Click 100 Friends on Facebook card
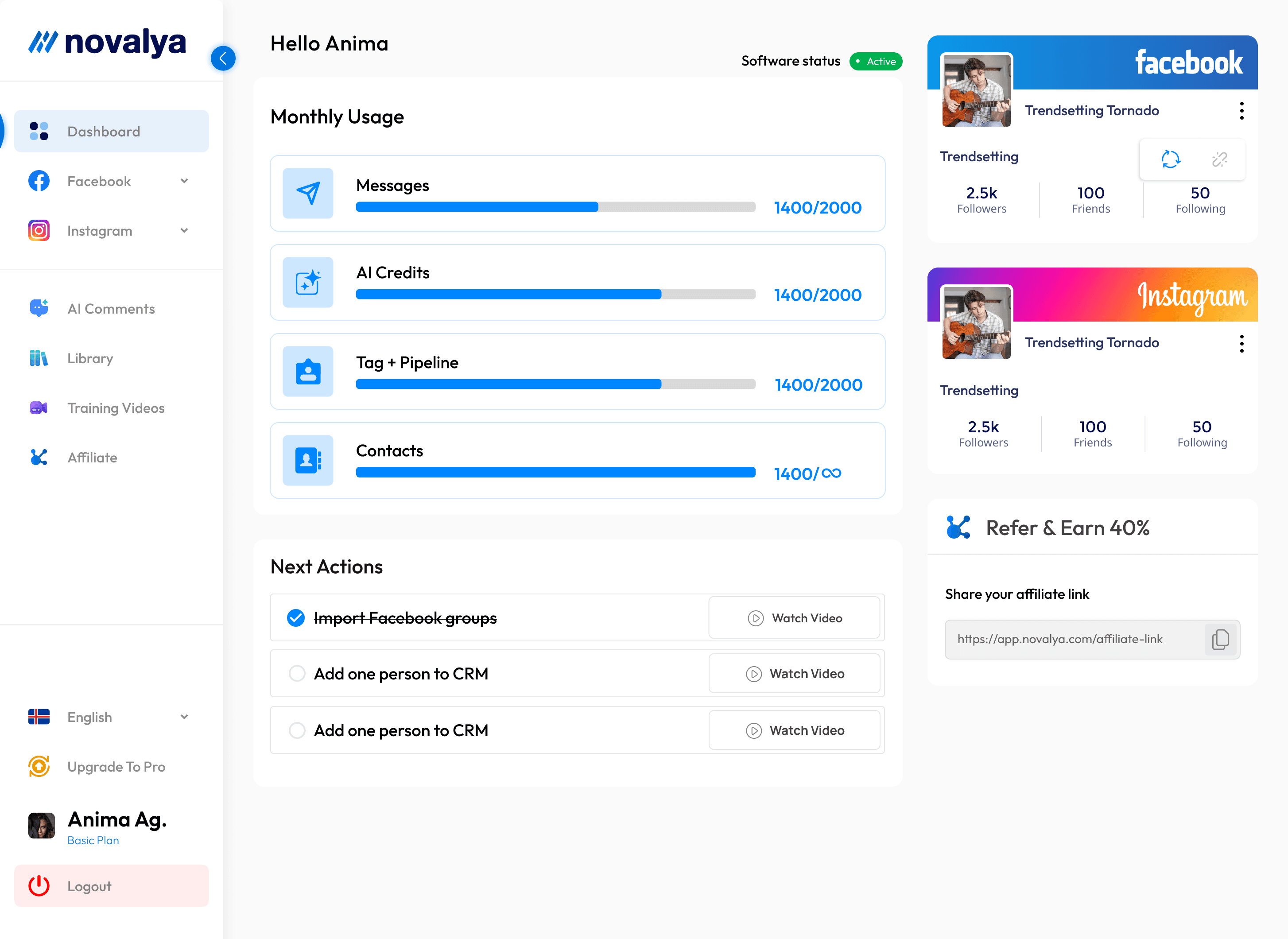 1091,200
